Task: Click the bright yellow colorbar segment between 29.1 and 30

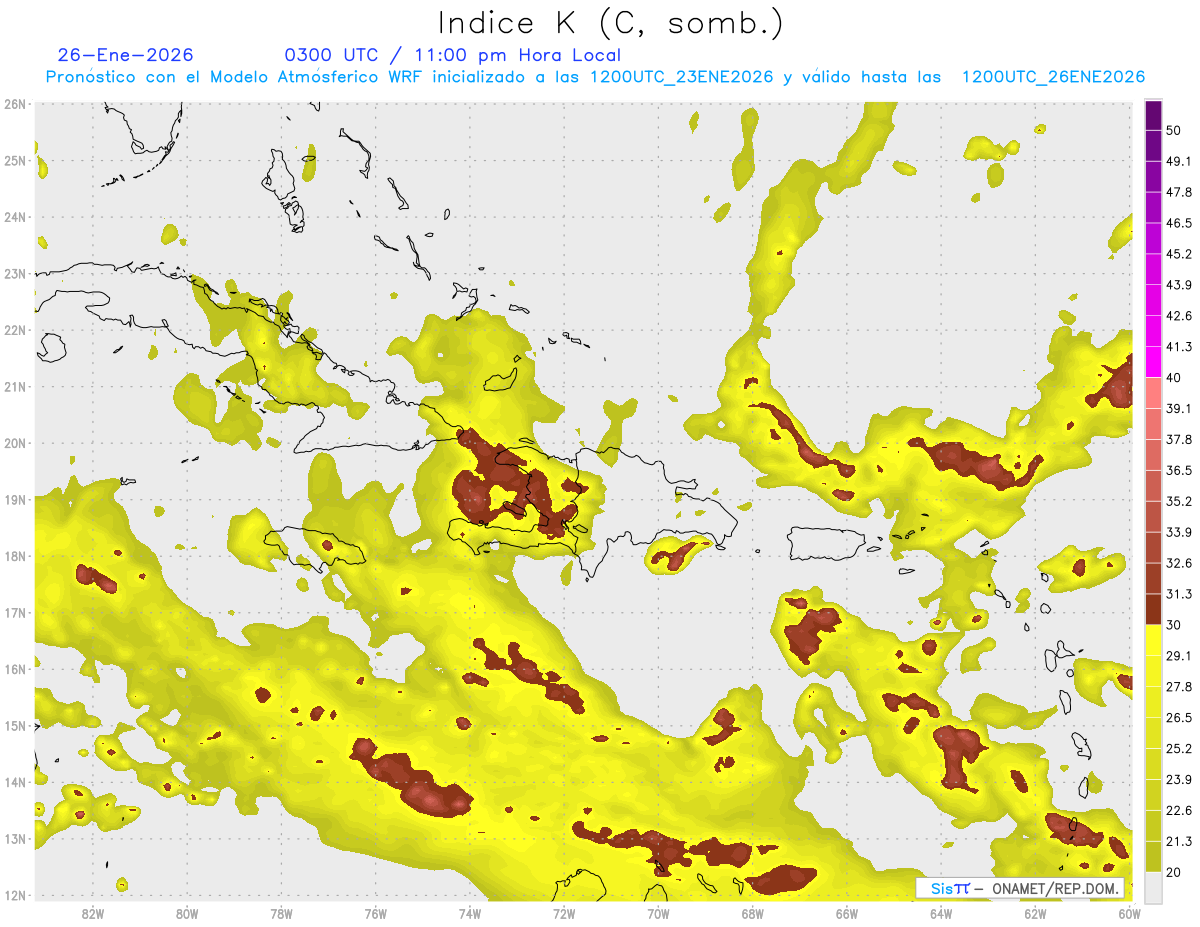Action: 1153,640
